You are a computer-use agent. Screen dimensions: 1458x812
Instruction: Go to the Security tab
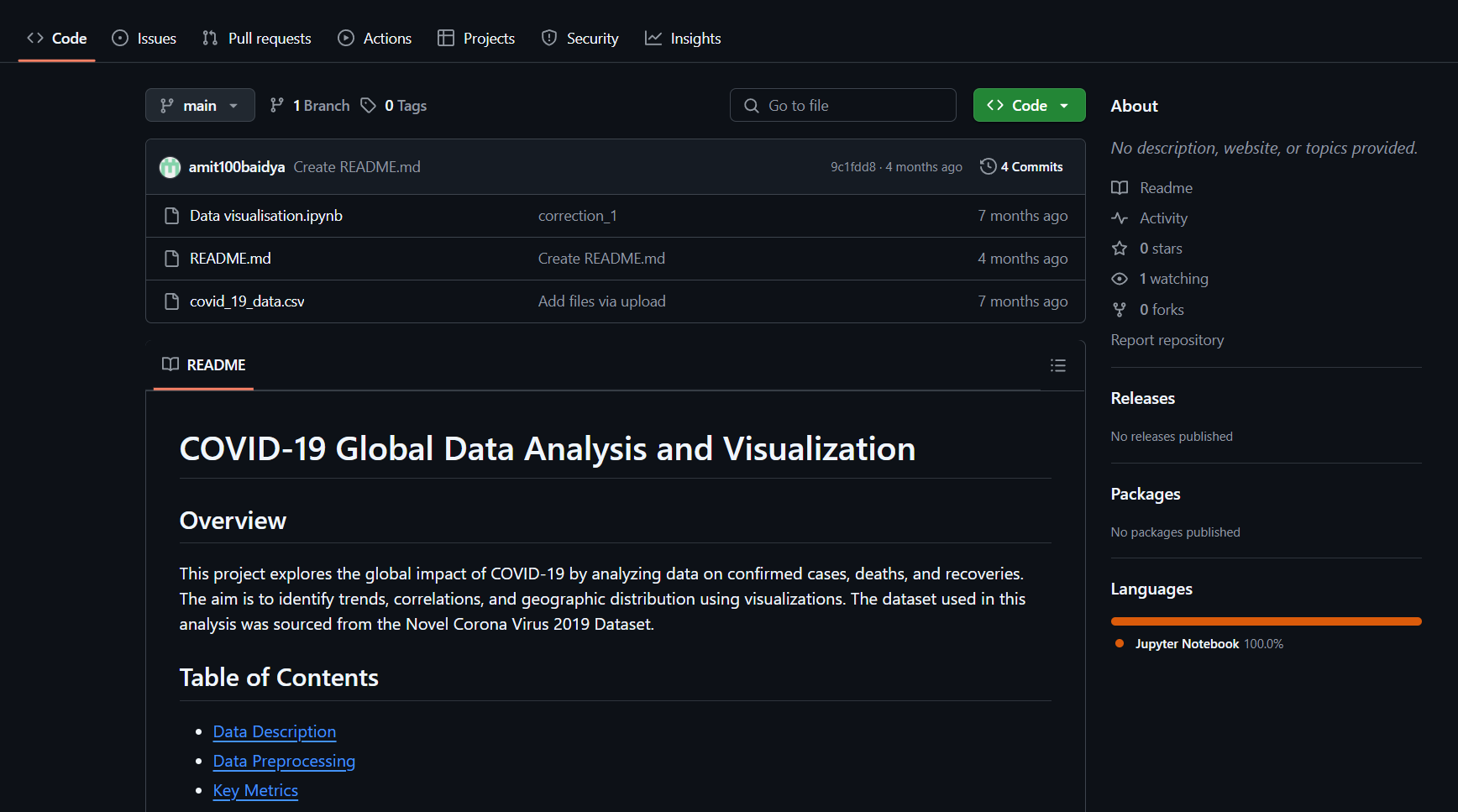(580, 39)
